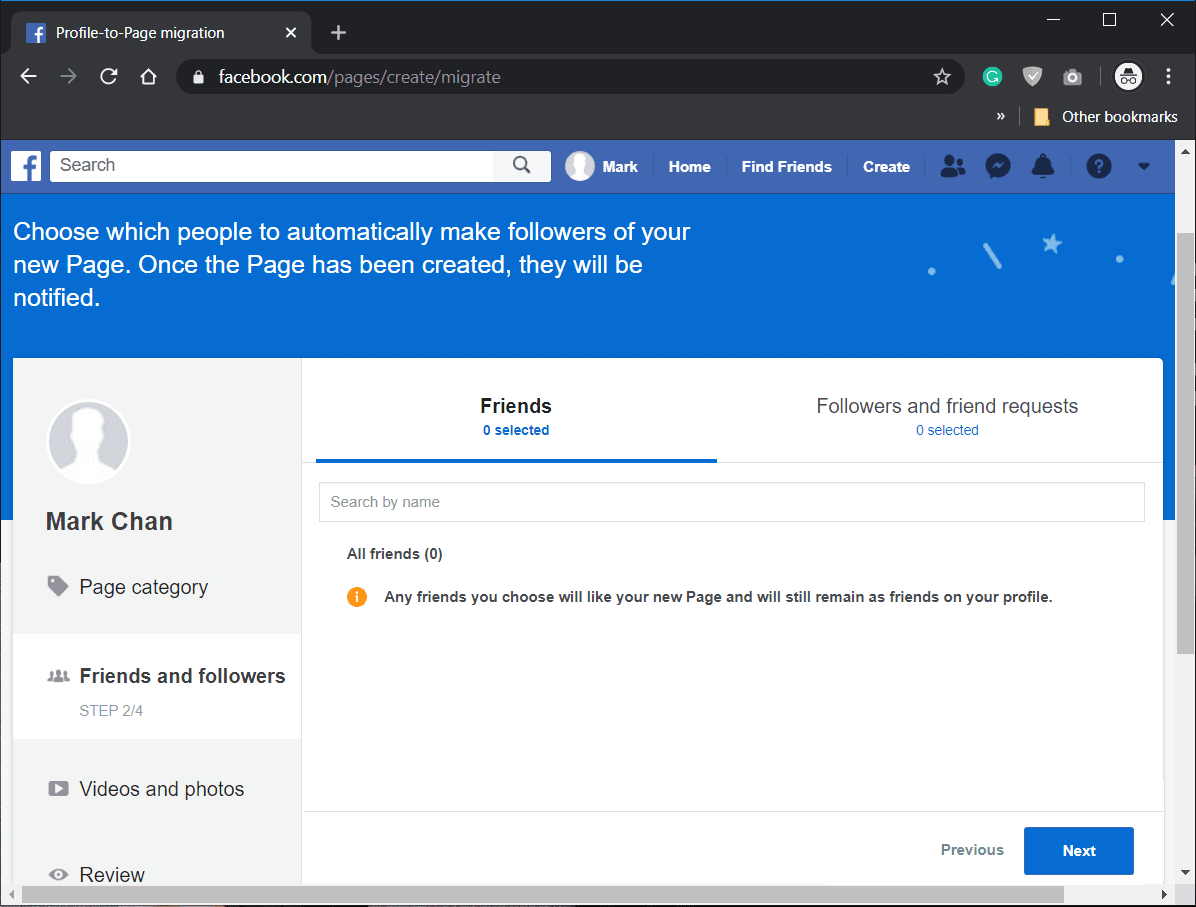Screen dimensions: 1196x907
Task: Click the Facebook logo icon
Action: pyautogui.click(x=26, y=166)
